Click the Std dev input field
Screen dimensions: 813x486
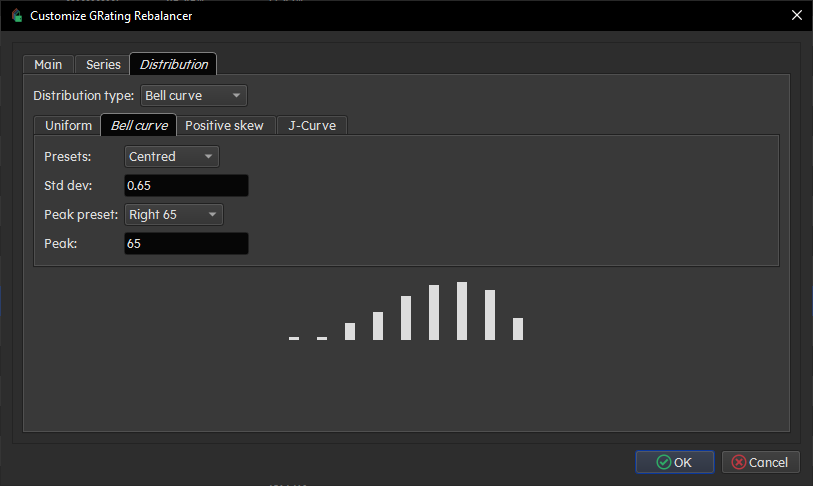pos(186,185)
